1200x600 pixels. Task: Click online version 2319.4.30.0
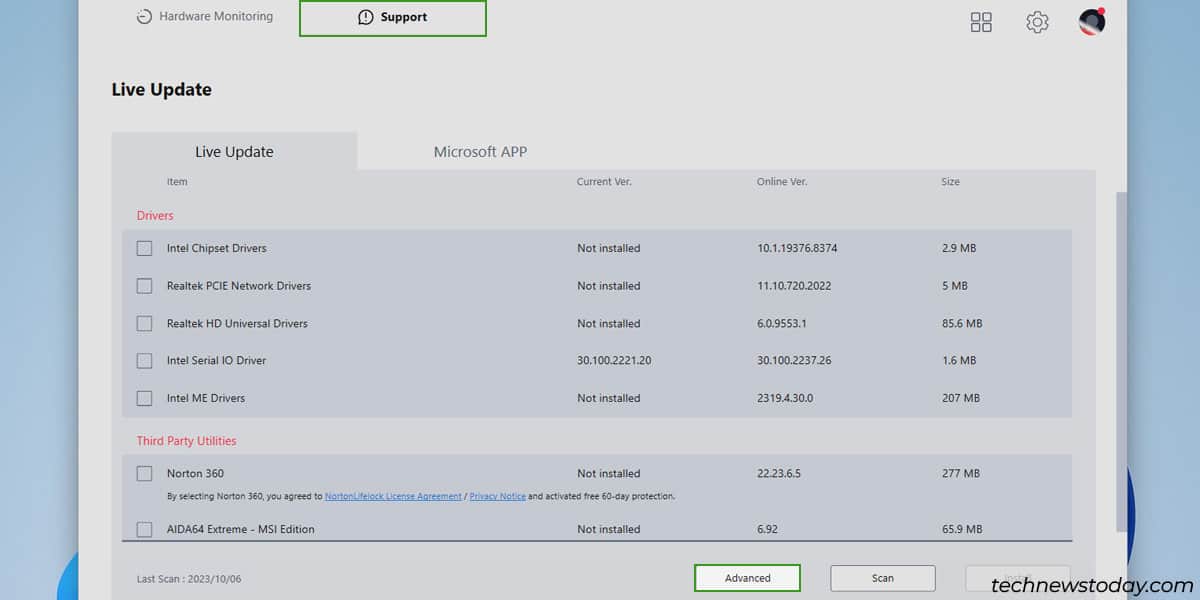(785, 398)
